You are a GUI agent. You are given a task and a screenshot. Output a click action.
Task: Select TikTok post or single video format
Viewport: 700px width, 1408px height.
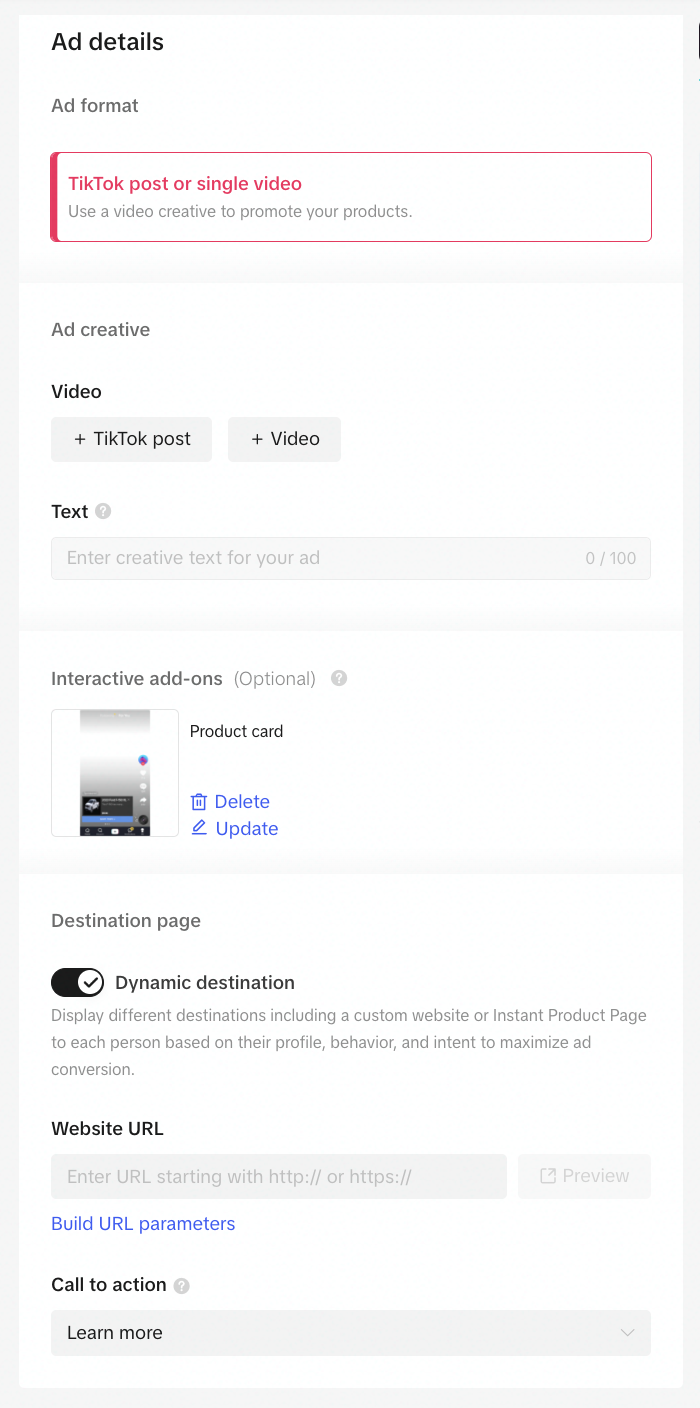tap(351, 197)
